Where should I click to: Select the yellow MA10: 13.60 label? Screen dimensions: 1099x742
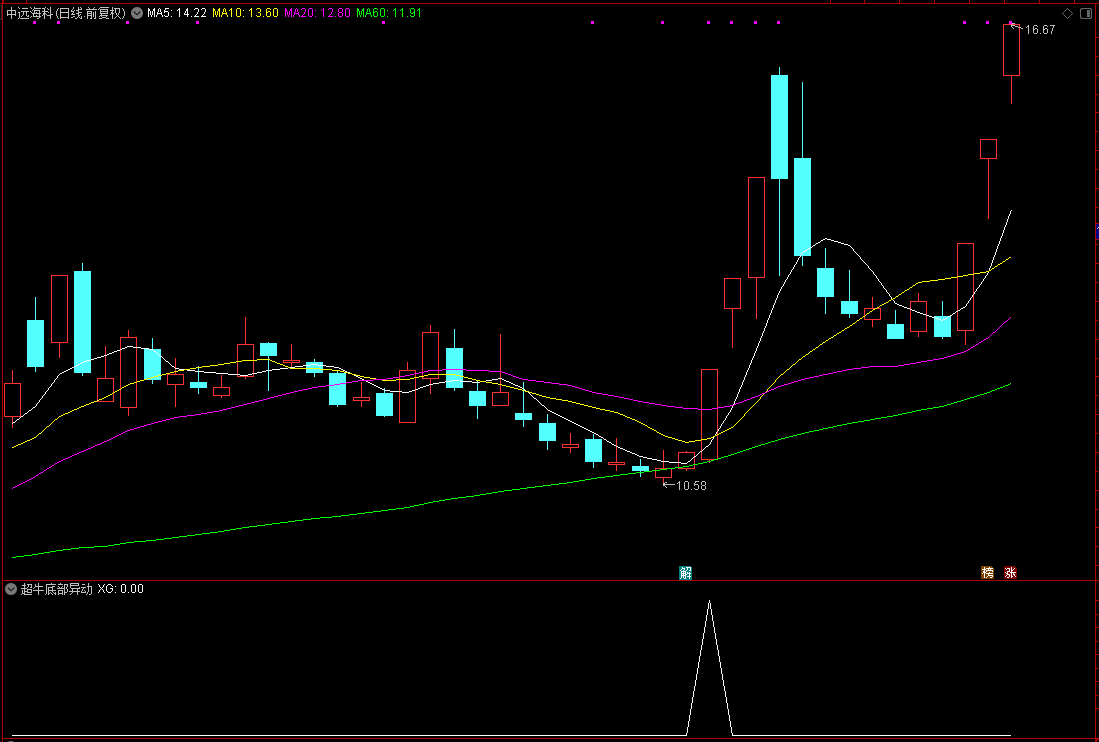pyautogui.click(x=245, y=13)
